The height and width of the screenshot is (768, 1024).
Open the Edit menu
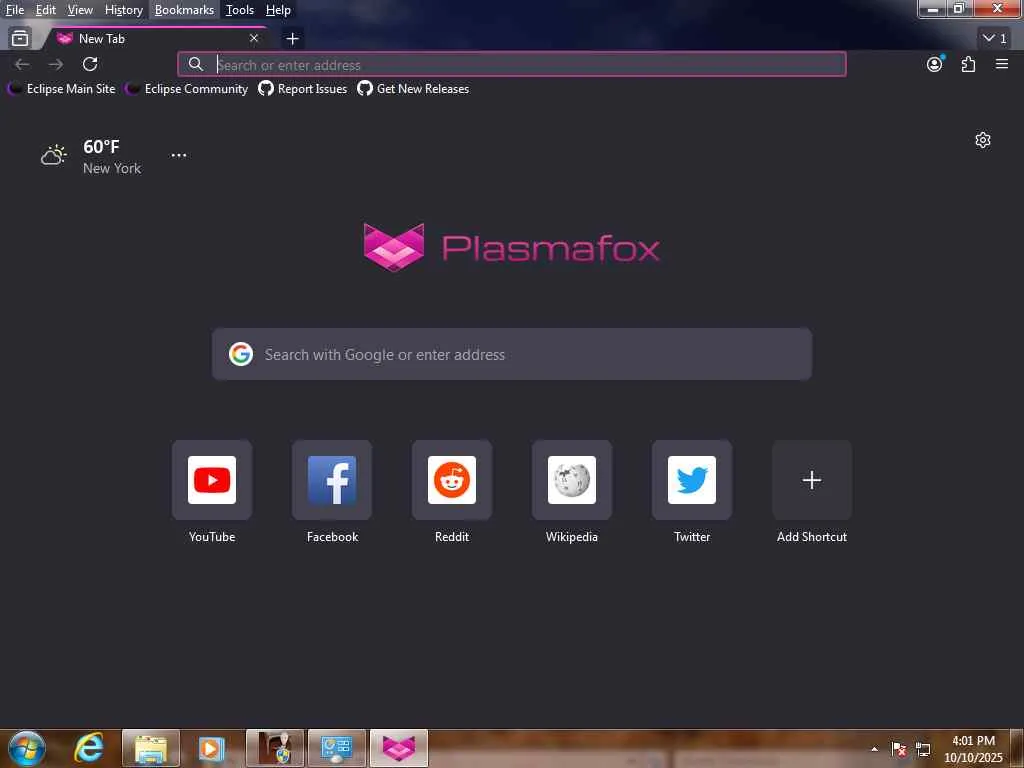tap(45, 10)
